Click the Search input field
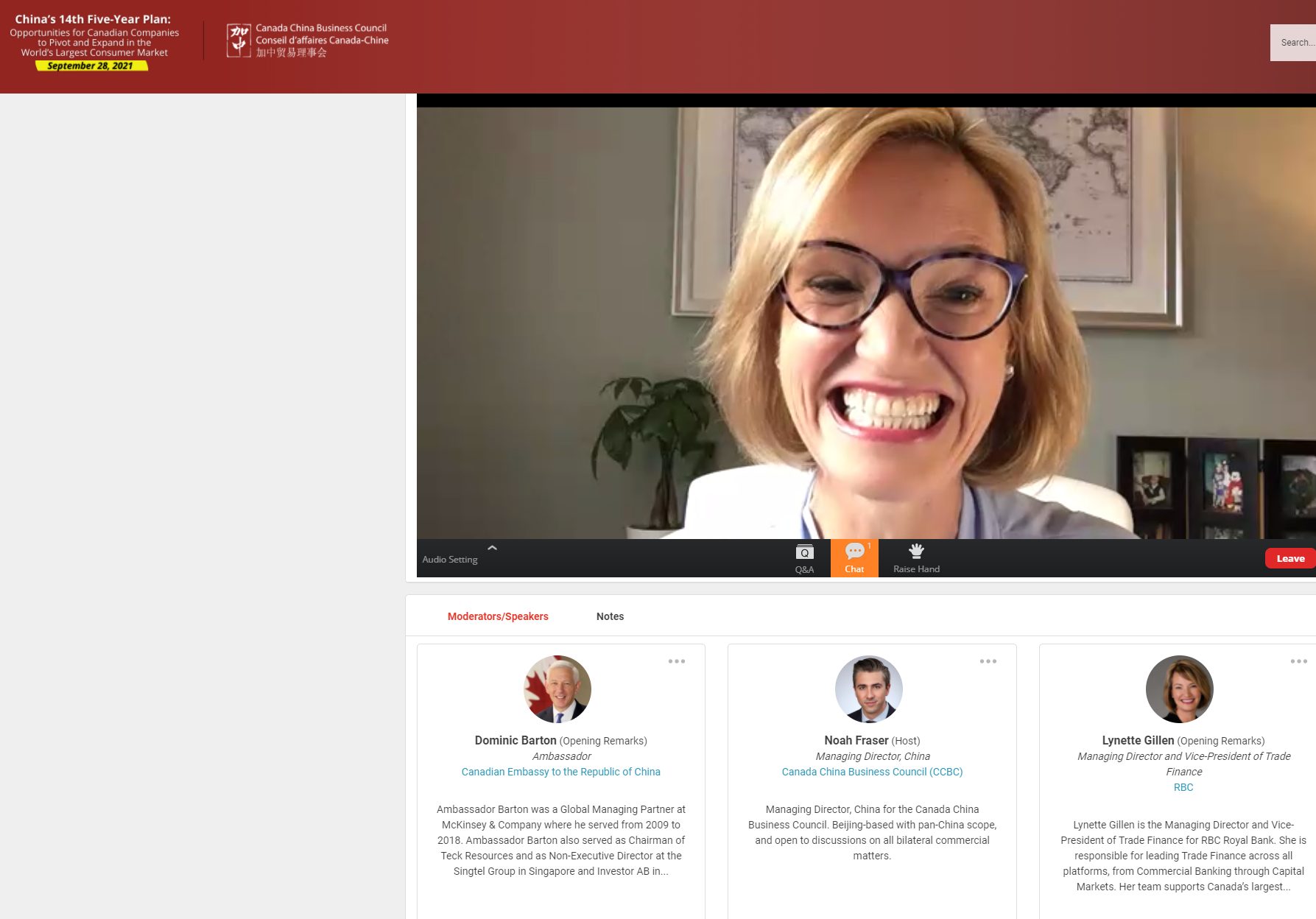The image size is (1316, 919). [x=1295, y=43]
